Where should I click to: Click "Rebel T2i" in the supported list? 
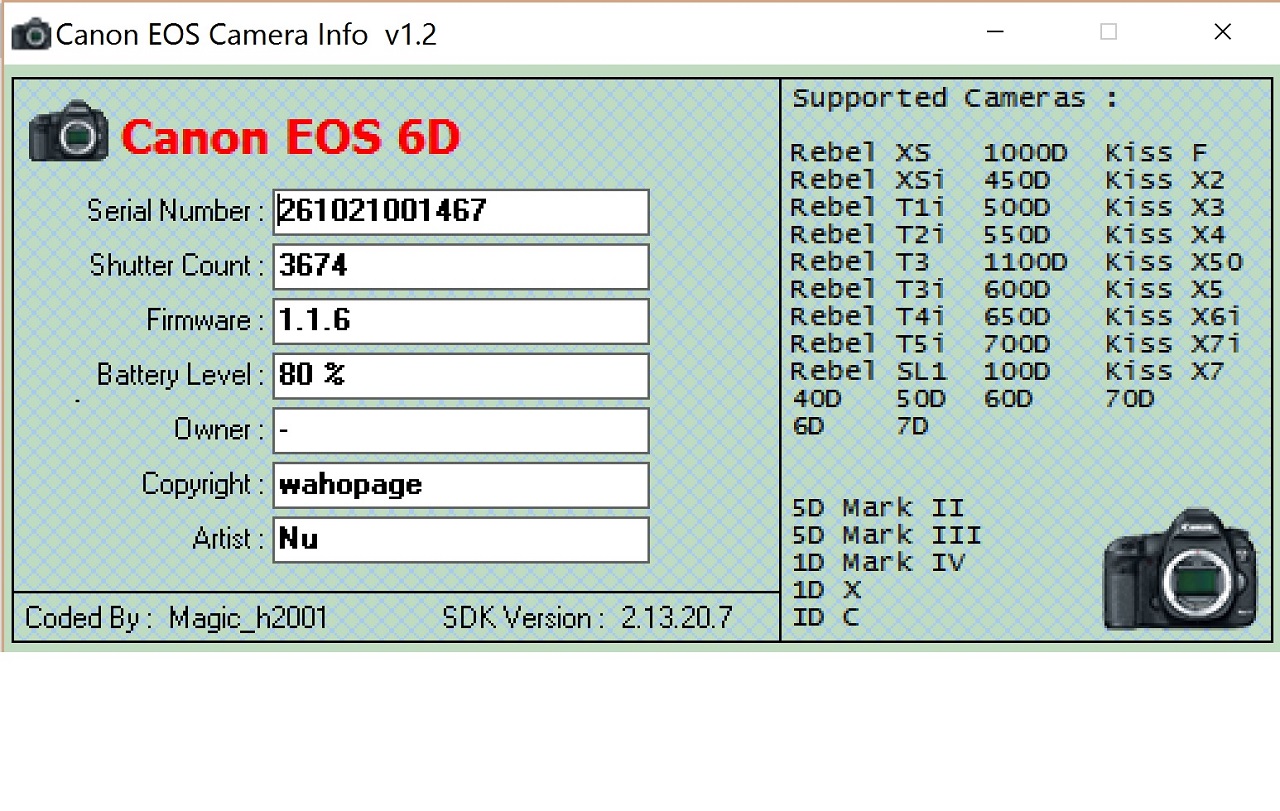point(867,235)
